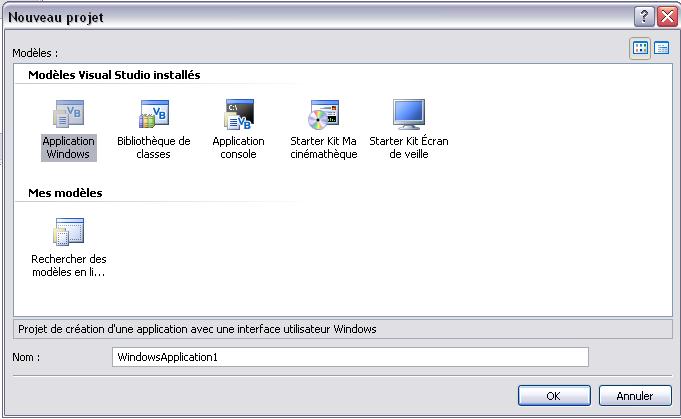
Task: Click the 'Application Windows' text label
Action: pyautogui.click(x=68, y=148)
